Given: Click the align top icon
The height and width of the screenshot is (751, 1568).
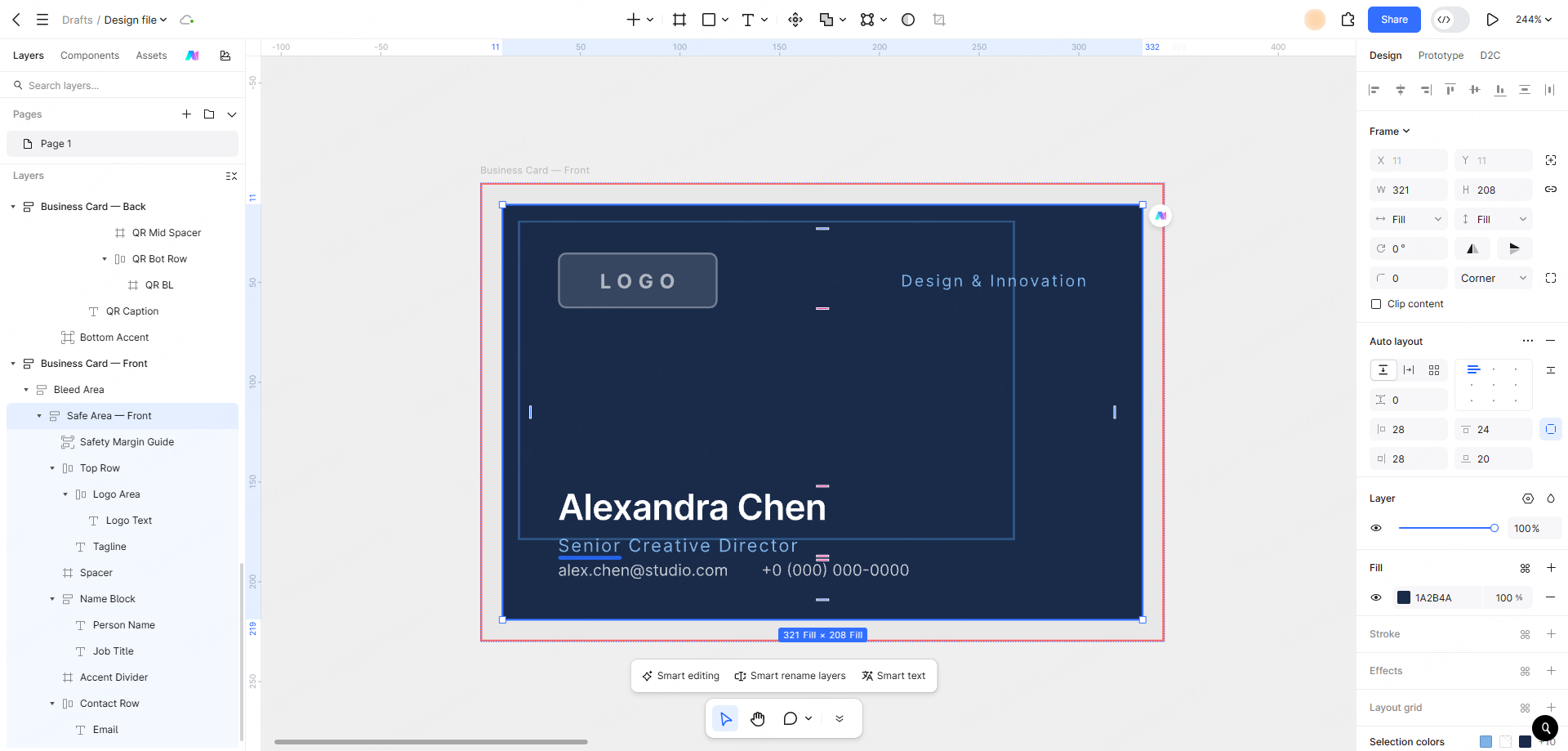Looking at the screenshot, I should (x=1450, y=90).
